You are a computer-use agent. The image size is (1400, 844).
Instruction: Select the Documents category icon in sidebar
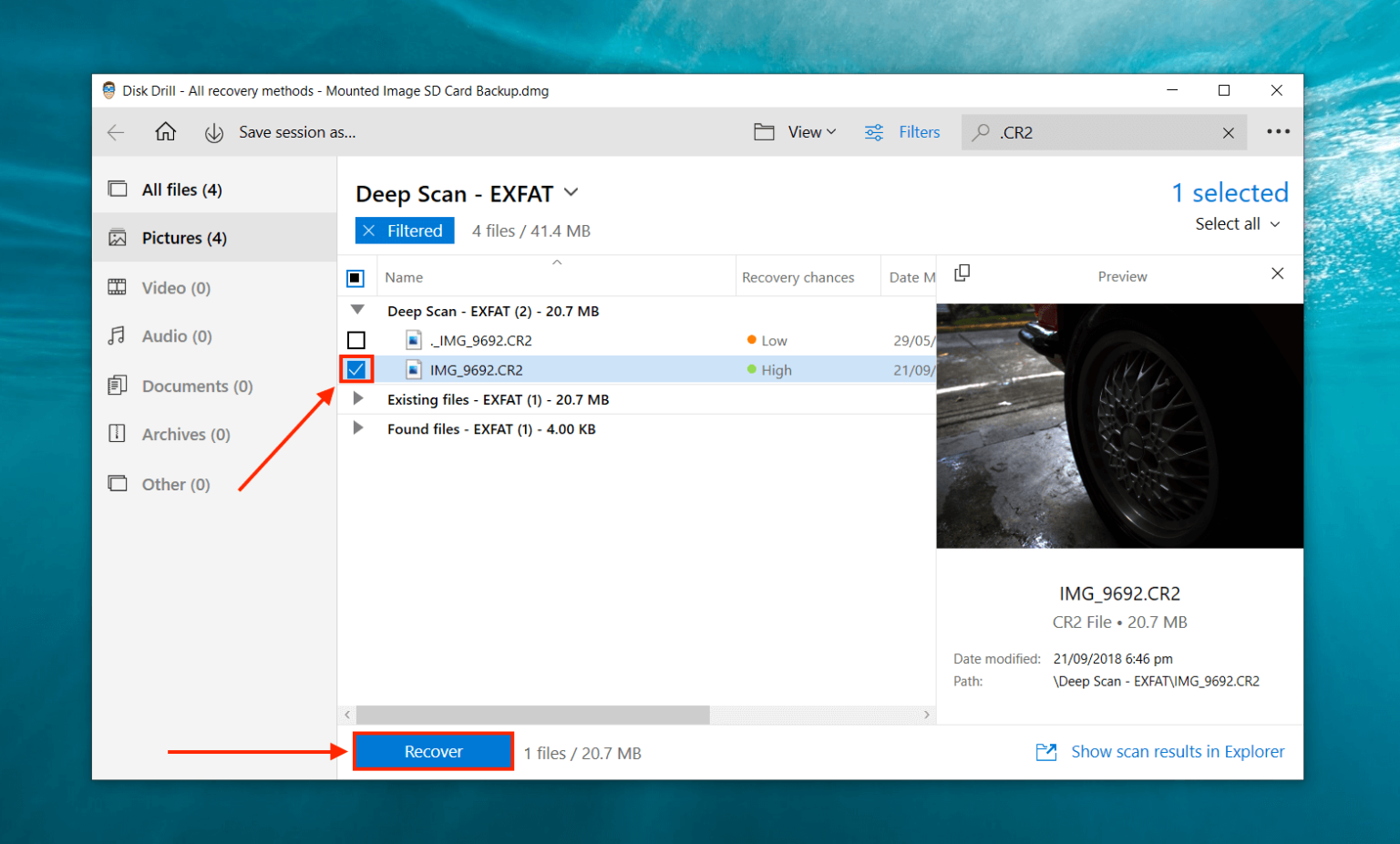tap(118, 386)
